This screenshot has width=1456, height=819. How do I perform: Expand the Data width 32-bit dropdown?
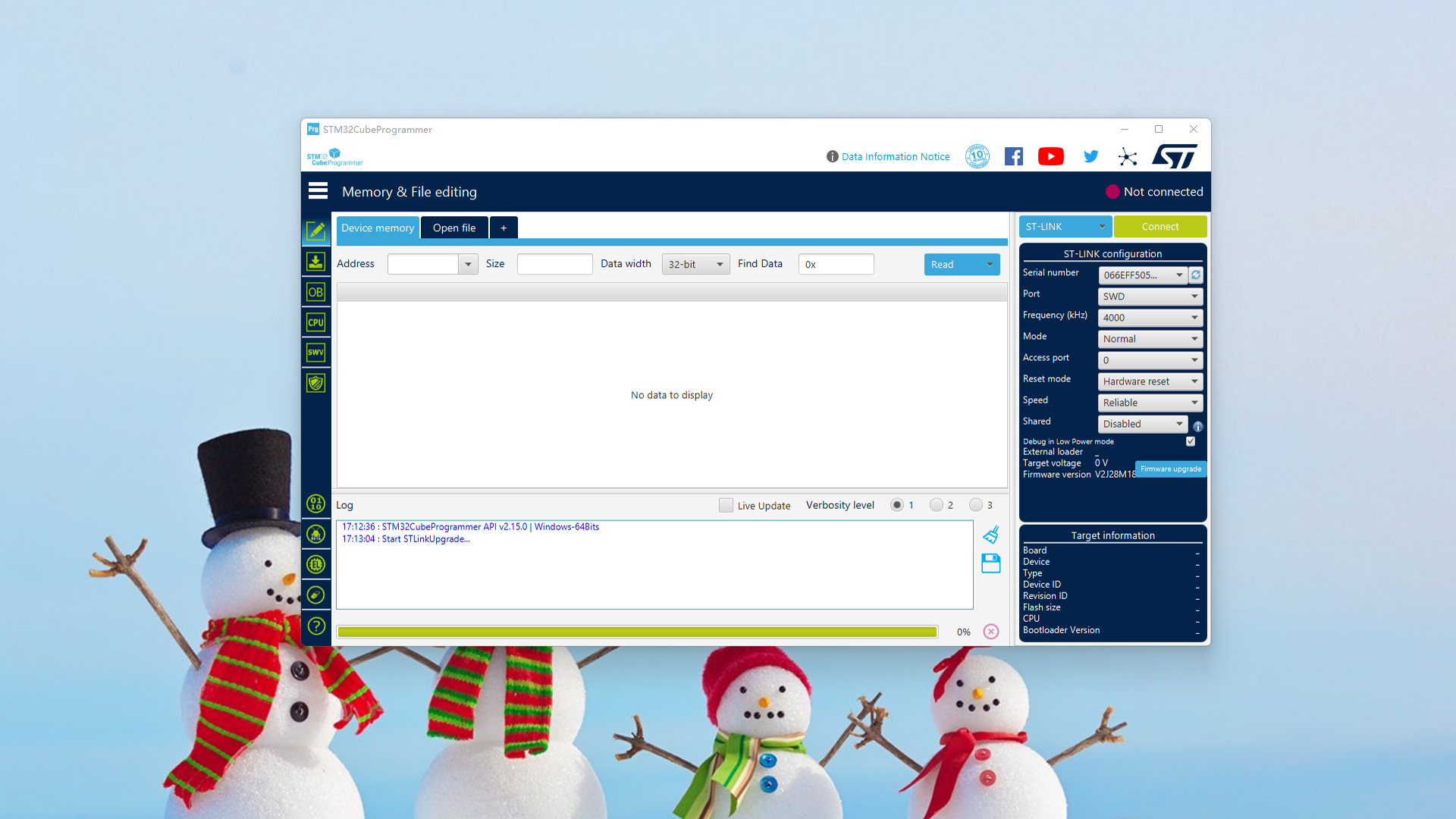tap(695, 264)
